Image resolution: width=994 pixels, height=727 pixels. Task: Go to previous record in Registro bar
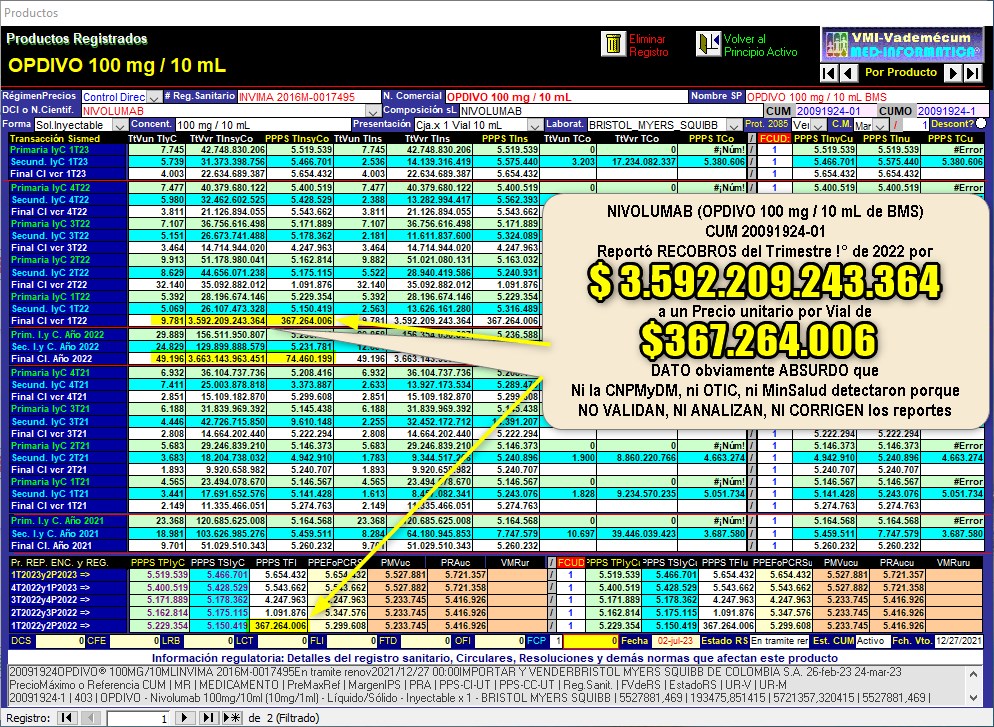(x=89, y=718)
